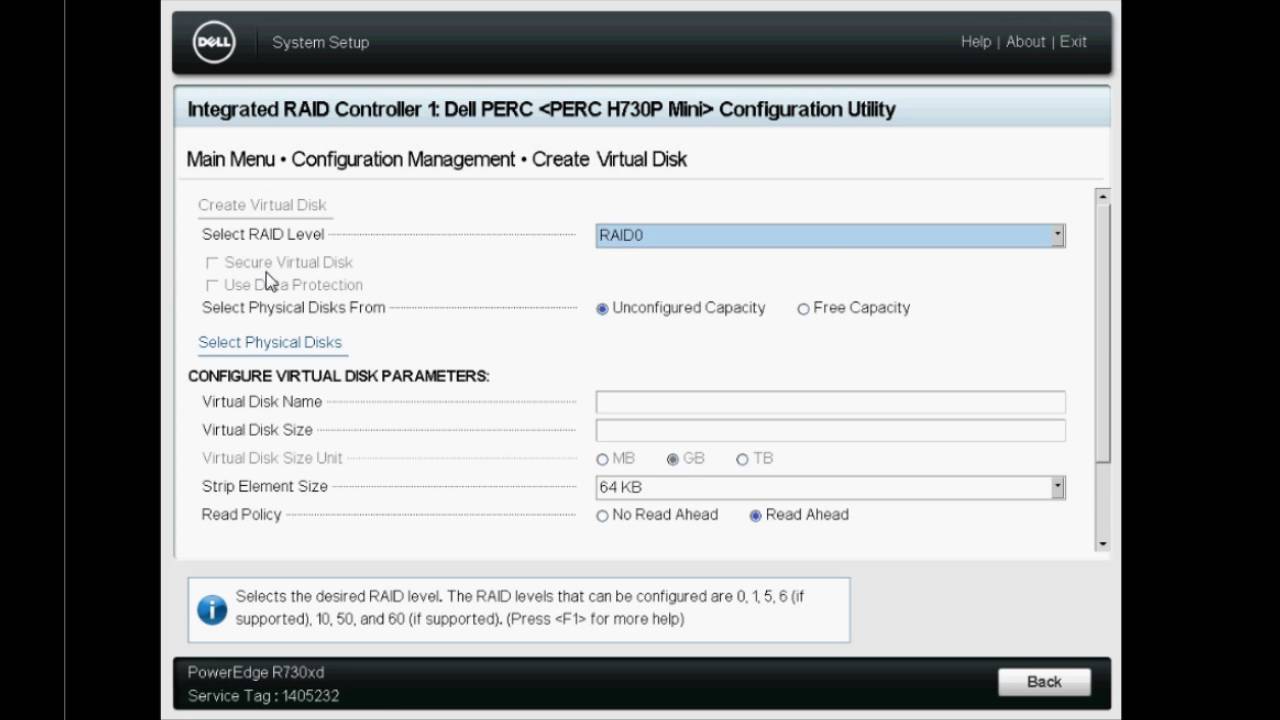Click the Service Tag : 1405232 text
This screenshot has width=1280, height=720.
point(264,696)
